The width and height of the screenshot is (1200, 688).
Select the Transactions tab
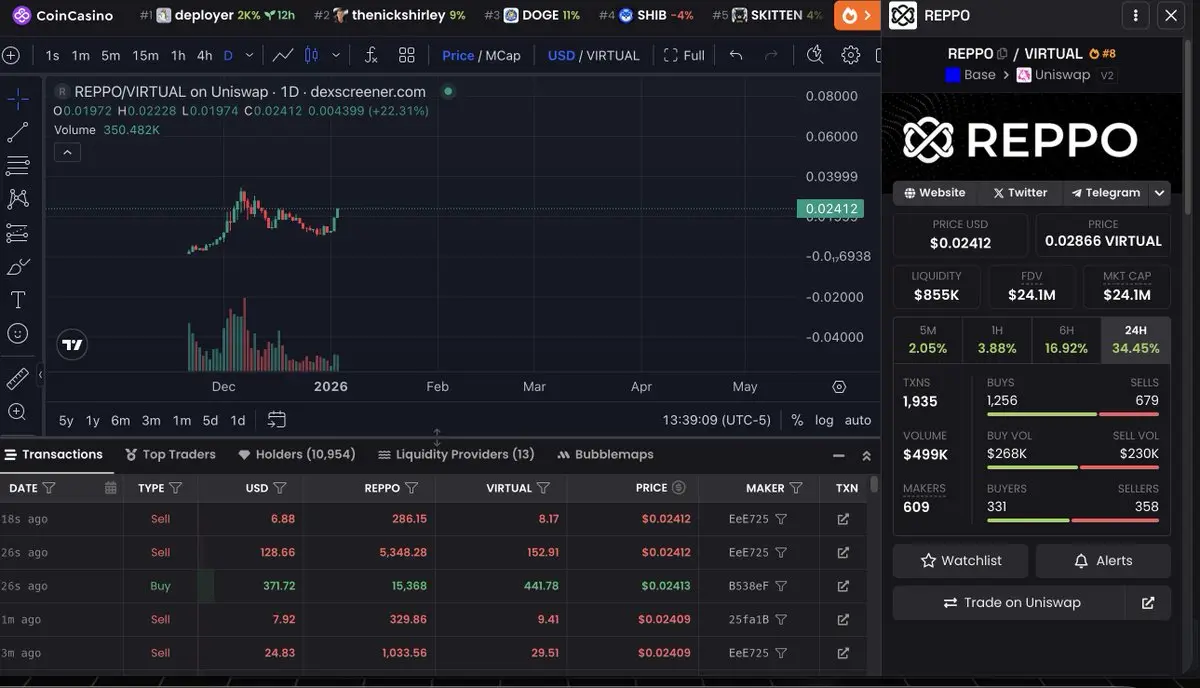pos(53,454)
